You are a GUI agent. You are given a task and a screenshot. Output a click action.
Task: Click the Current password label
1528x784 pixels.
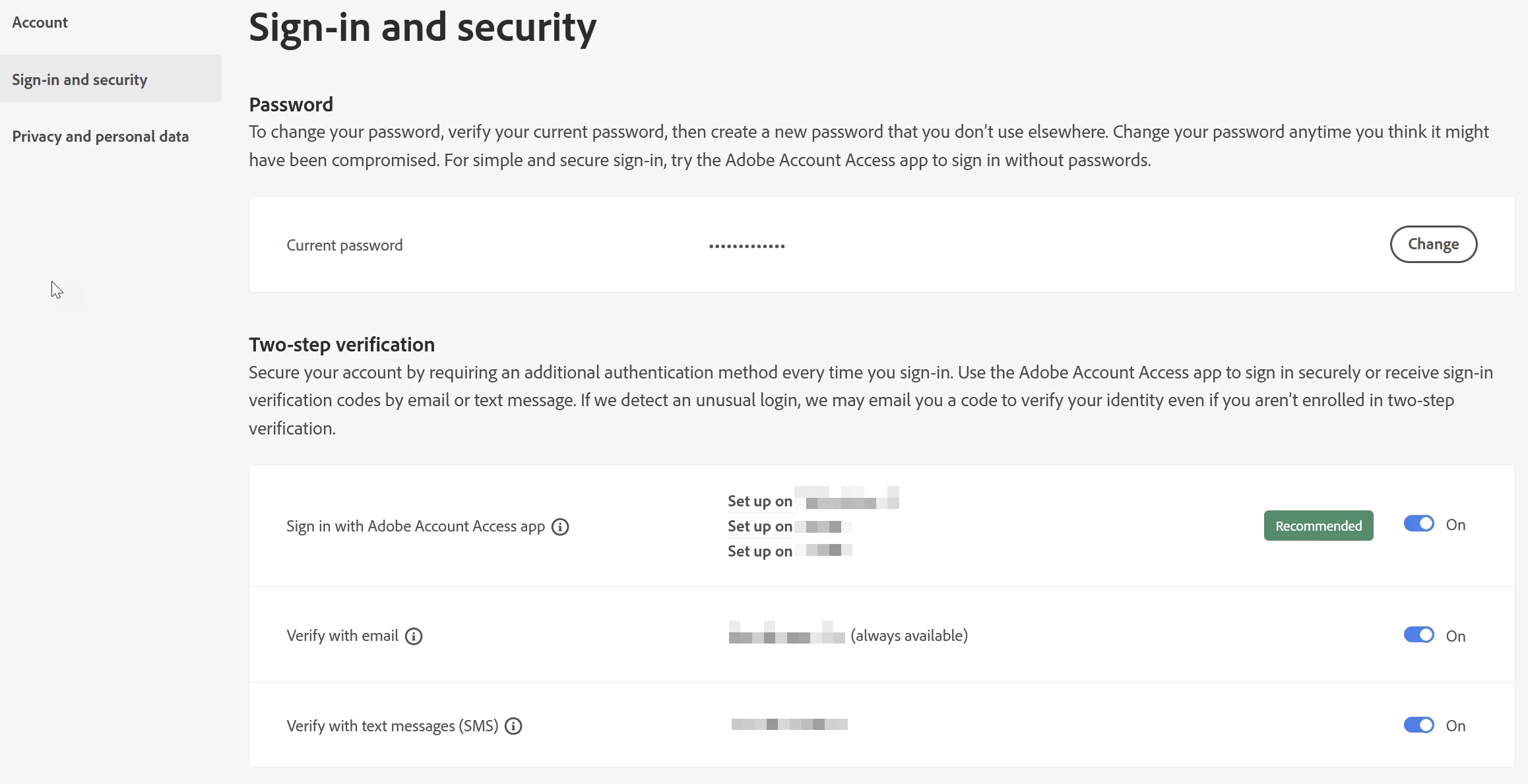coord(344,245)
